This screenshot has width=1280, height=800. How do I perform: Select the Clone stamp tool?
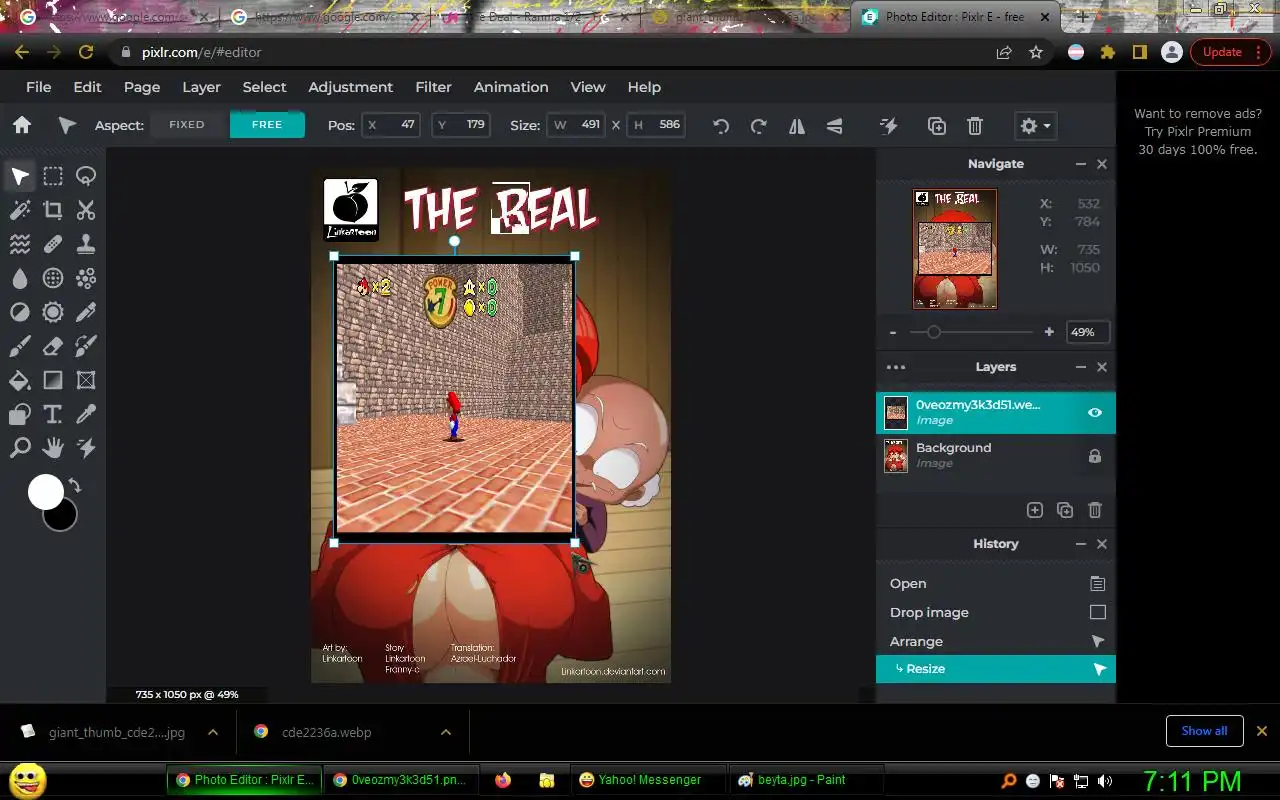(86, 244)
